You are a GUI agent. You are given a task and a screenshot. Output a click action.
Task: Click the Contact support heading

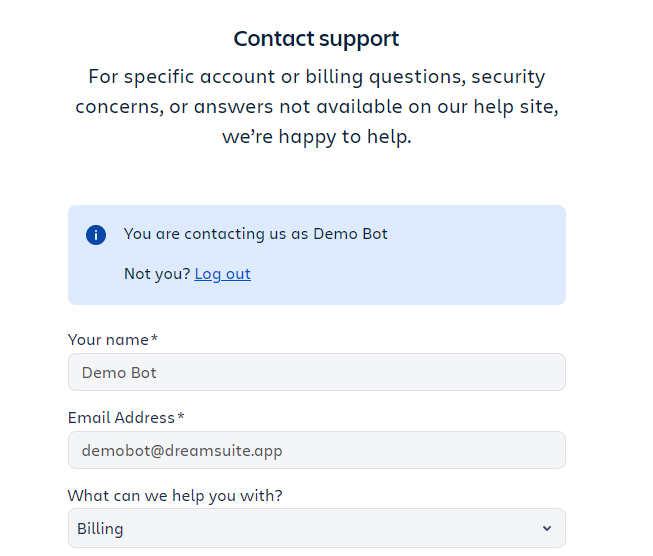click(316, 39)
